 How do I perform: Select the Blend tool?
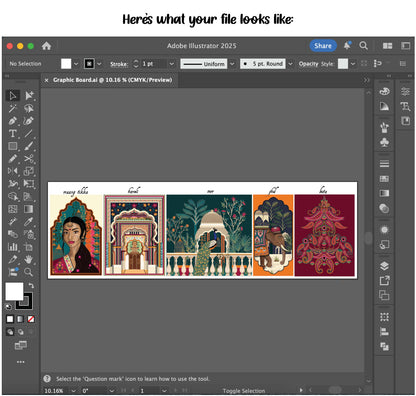pyautogui.click(x=13, y=234)
